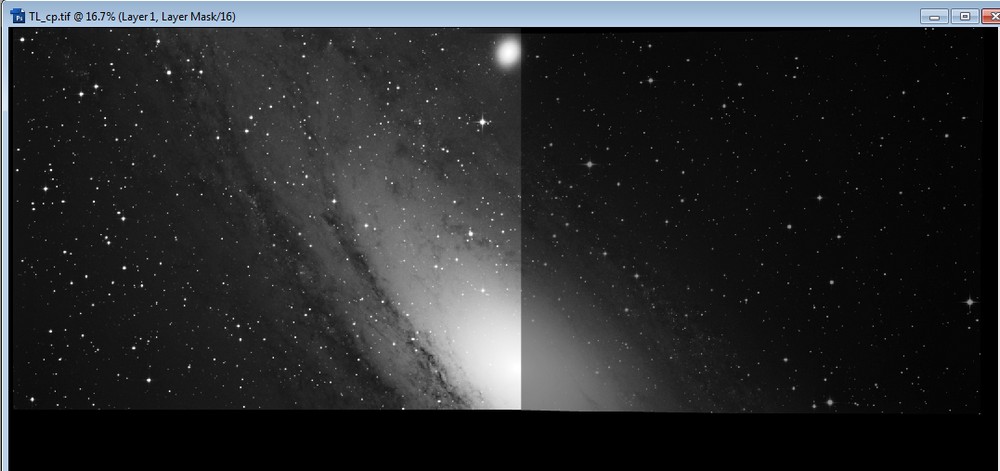This screenshot has width=1000, height=471.
Task: Close the TL_cp.tif document window
Action: (990, 16)
